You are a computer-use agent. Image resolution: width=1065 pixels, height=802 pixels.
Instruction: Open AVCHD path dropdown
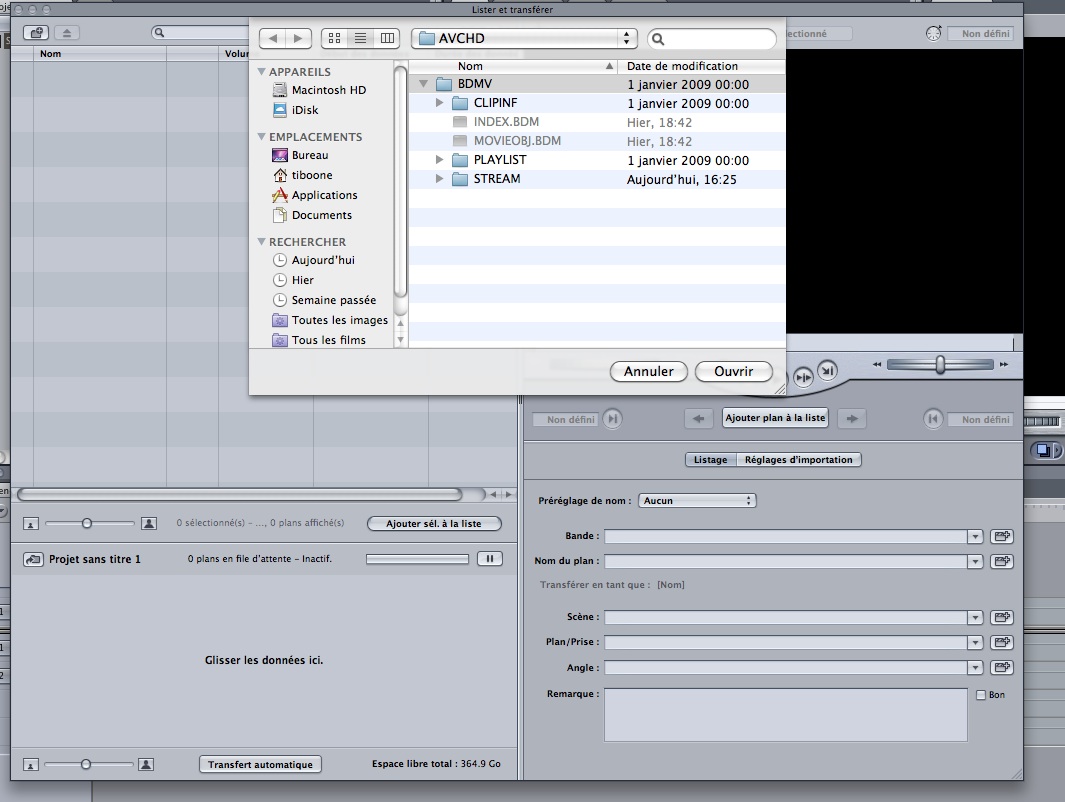point(524,38)
